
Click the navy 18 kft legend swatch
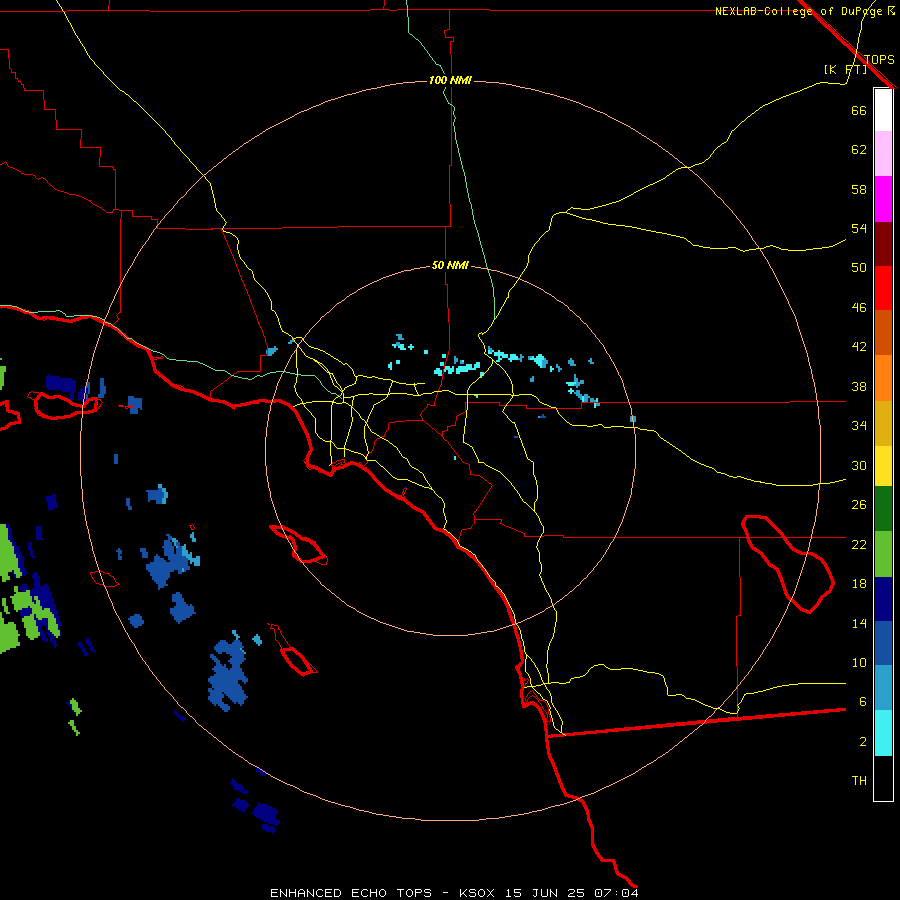pyautogui.click(x=883, y=599)
